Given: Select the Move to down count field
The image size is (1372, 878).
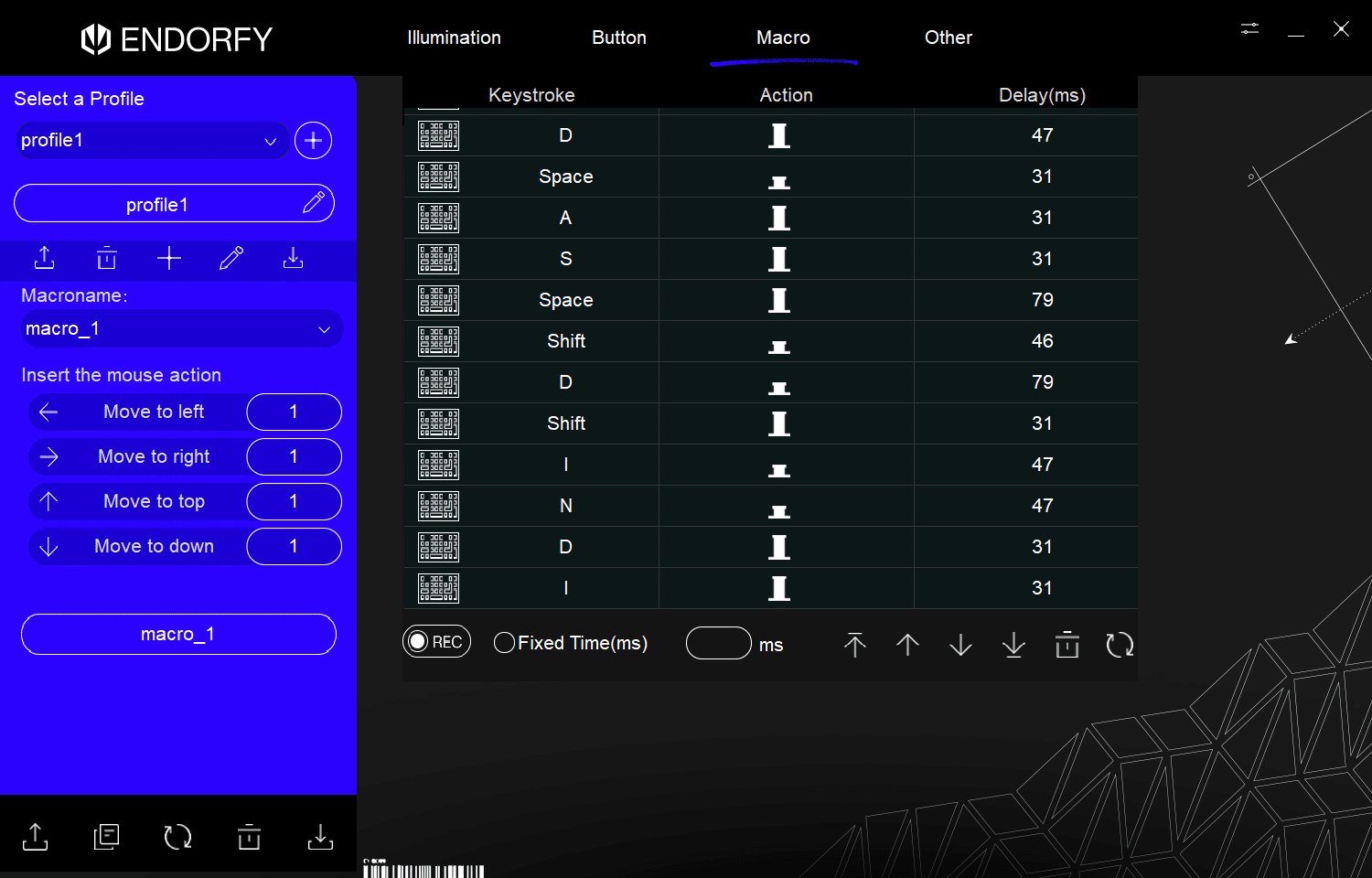Looking at the screenshot, I should coord(294,546).
